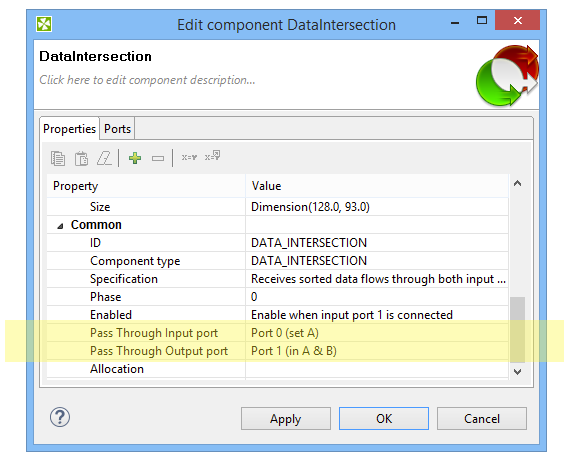Click the Cancel button
Viewport: 571px width, 458px height.
pos(482,419)
